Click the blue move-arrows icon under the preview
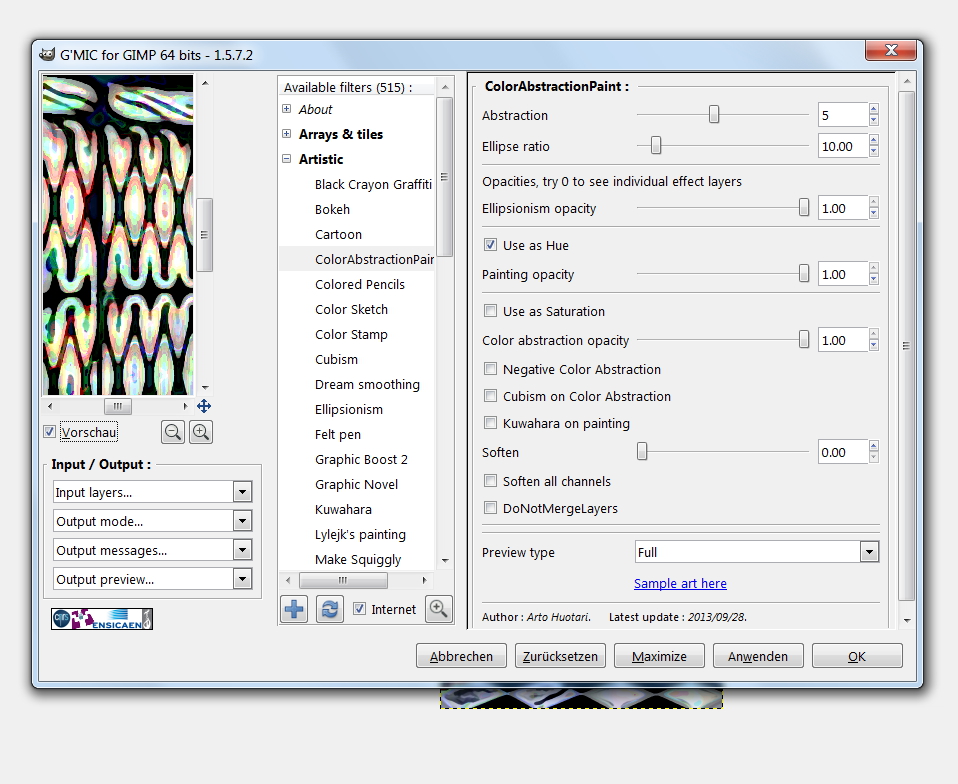 click(x=204, y=406)
